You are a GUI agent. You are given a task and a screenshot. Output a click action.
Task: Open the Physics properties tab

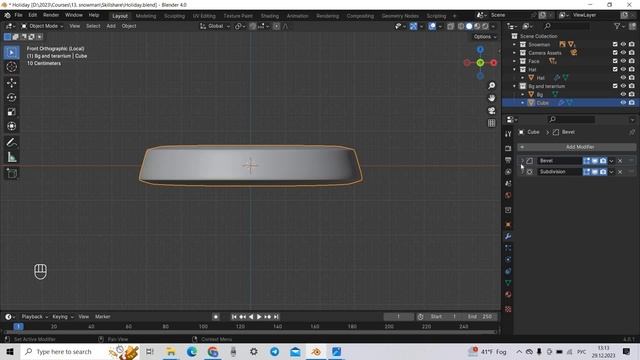tap(508, 259)
